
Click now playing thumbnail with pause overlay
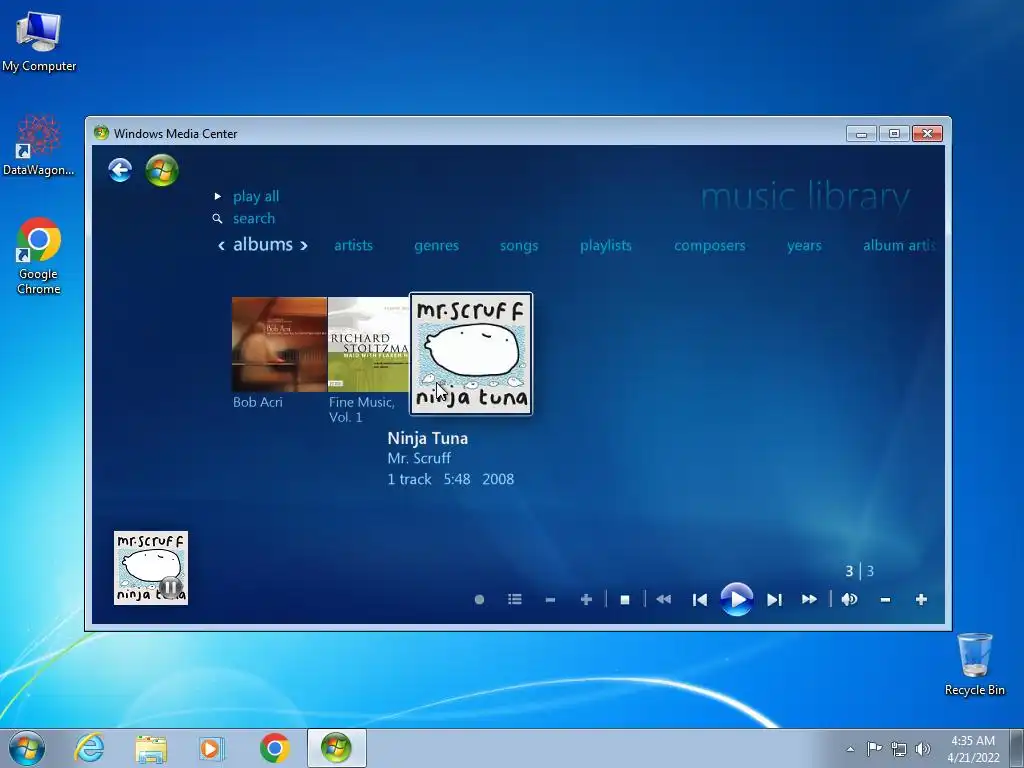tap(151, 568)
